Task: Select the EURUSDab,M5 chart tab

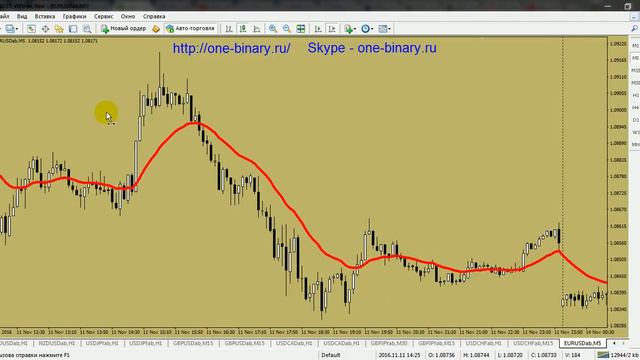Action: (x=582, y=344)
